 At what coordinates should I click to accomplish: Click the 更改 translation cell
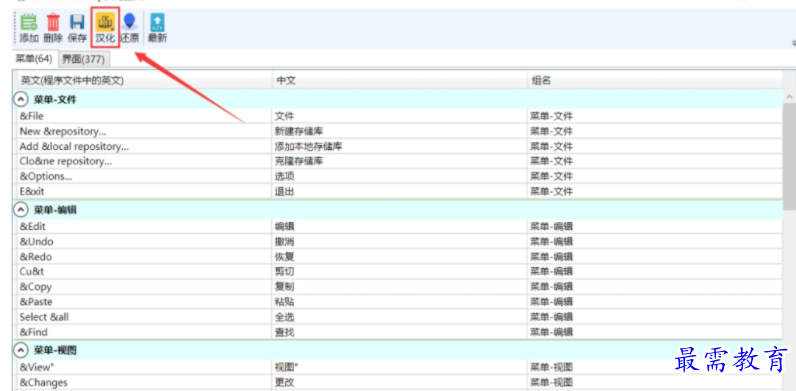tap(400, 382)
